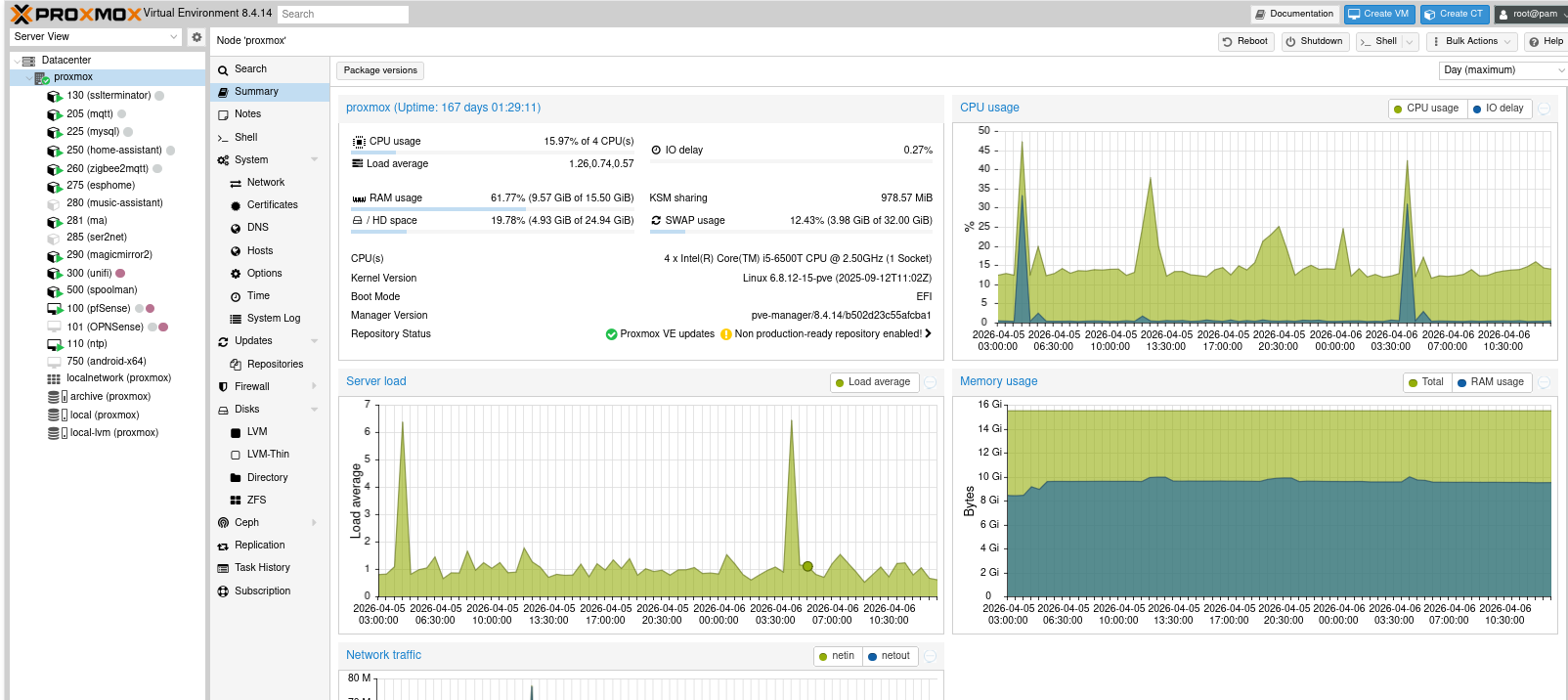
Task: Click the Reboot button
Action: pos(1245,42)
